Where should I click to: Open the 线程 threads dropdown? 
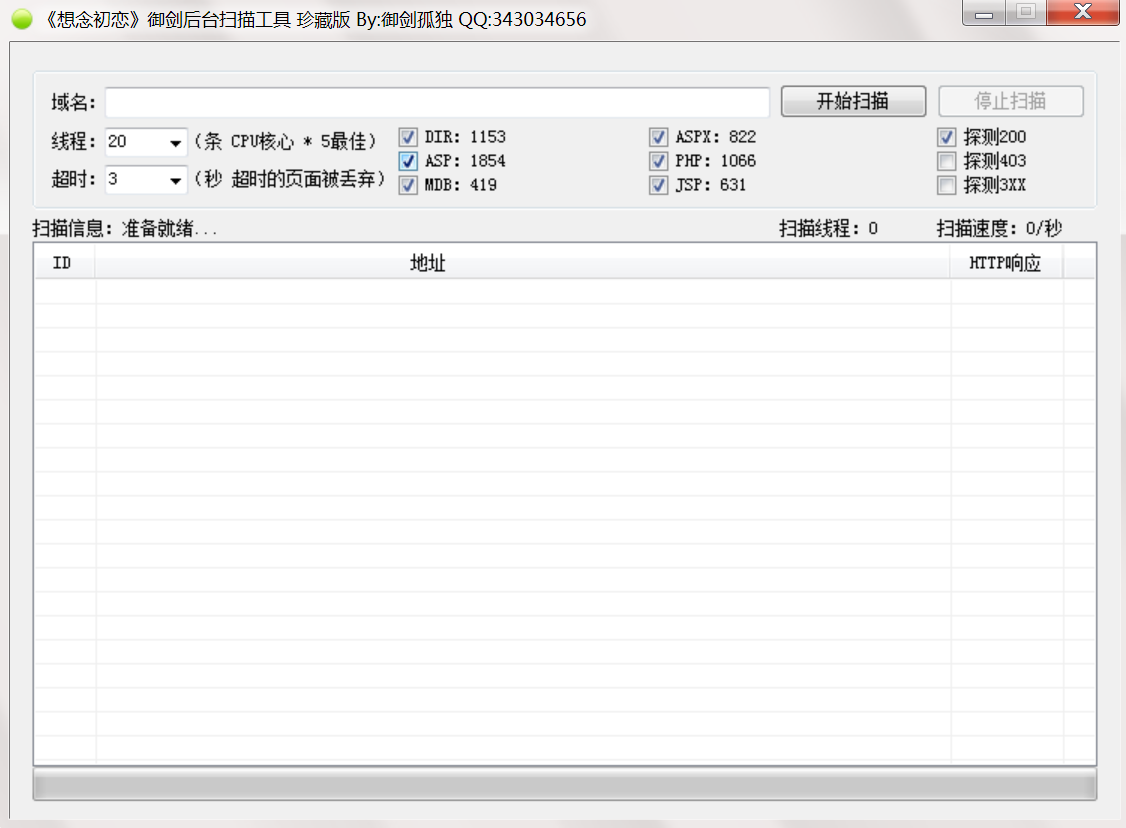(x=175, y=142)
